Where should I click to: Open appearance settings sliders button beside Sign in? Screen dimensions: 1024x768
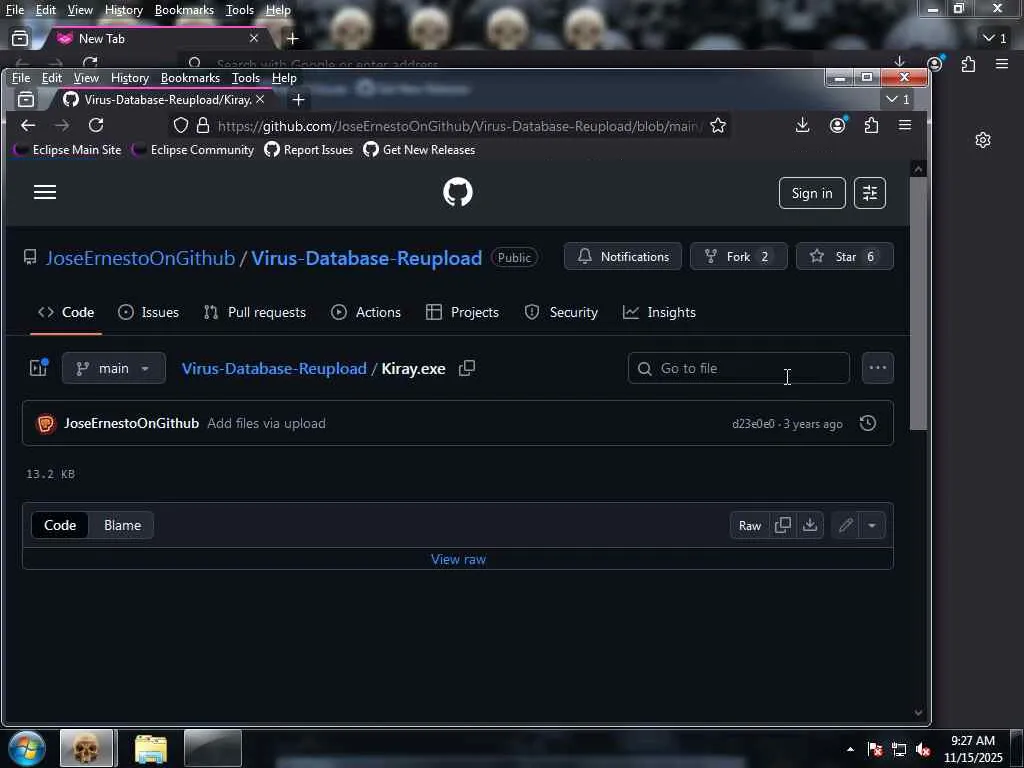[869, 193]
